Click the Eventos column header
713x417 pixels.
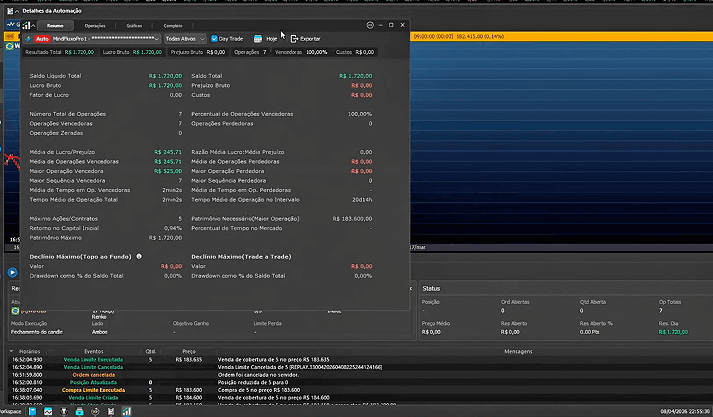[94, 351]
